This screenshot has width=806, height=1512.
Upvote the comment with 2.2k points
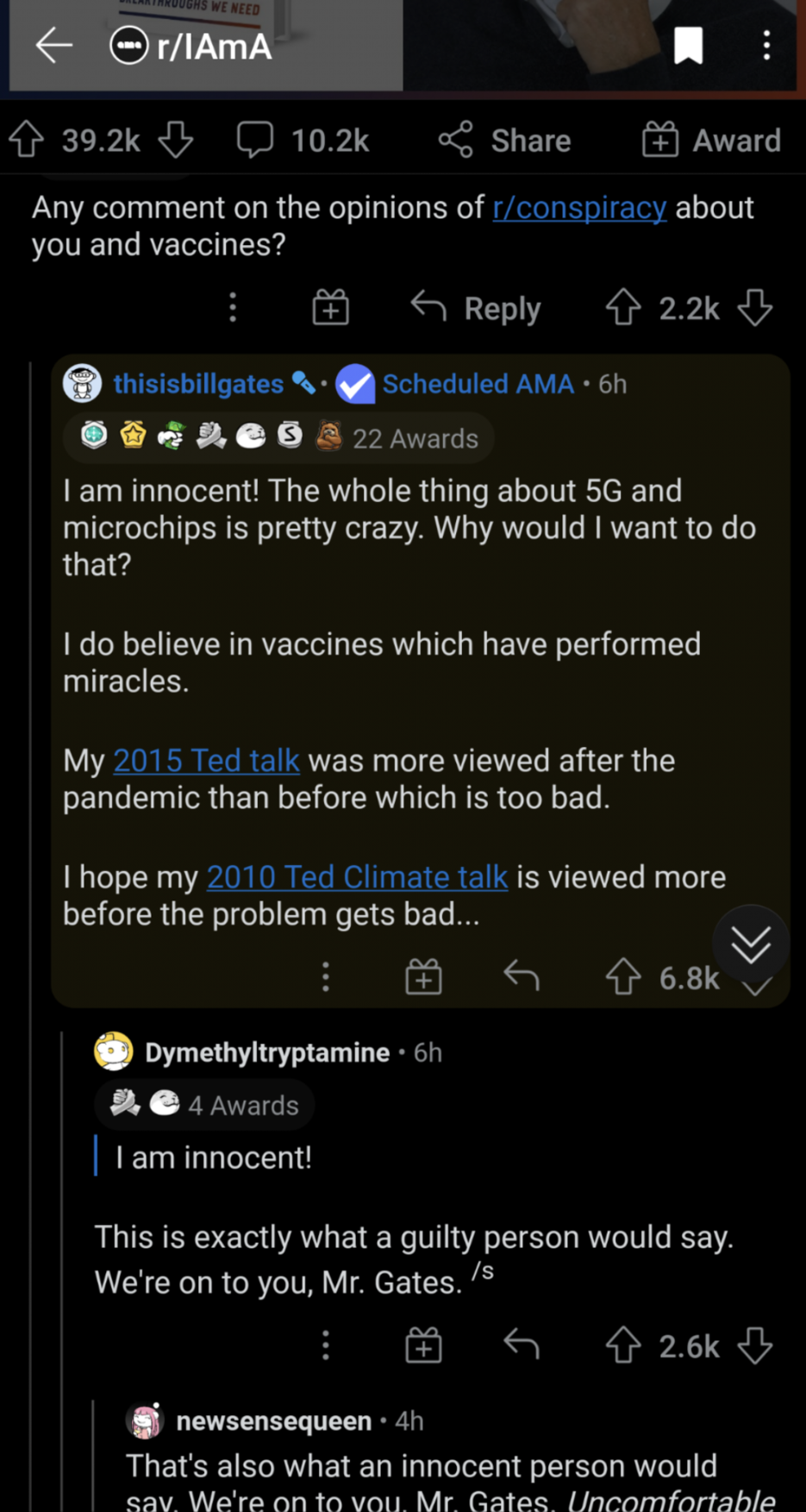[x=623, y=308]
